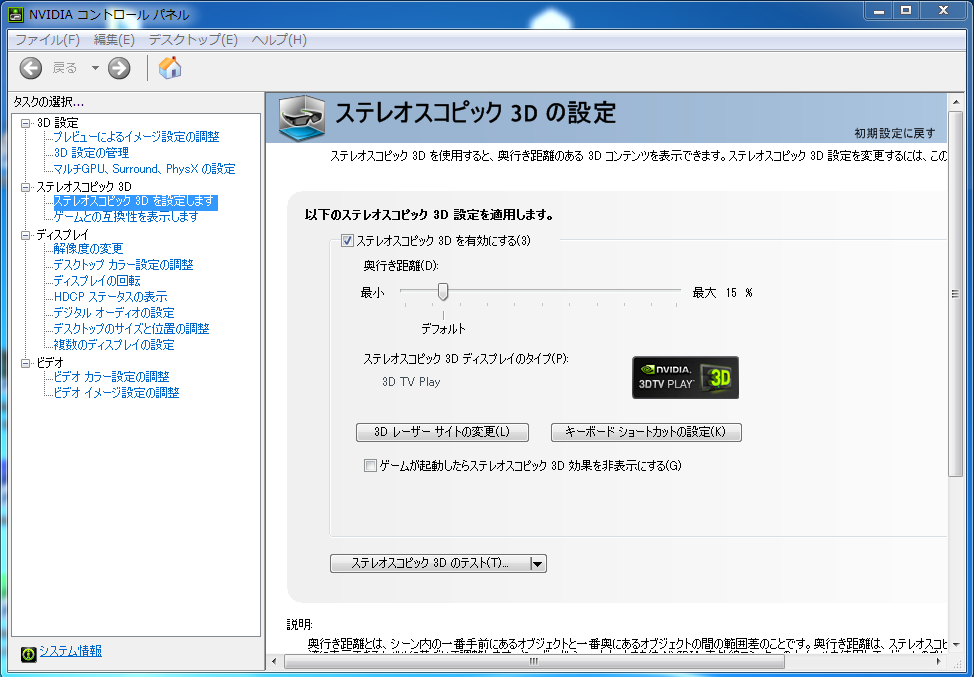This screenshot has width=974, height=677.
Task: Open the 編集(E) menu
Action: pos(114,40)
